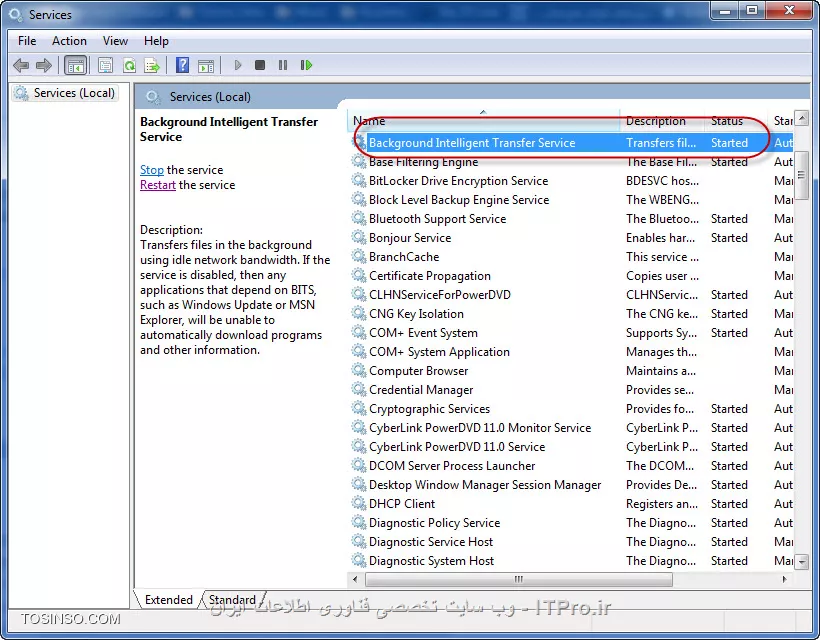Image resolution: width=820 pixels, height=640 pixels.
Task: Toggle Show/Hide Action Pane toolbar icon
Action: [206, 65]
